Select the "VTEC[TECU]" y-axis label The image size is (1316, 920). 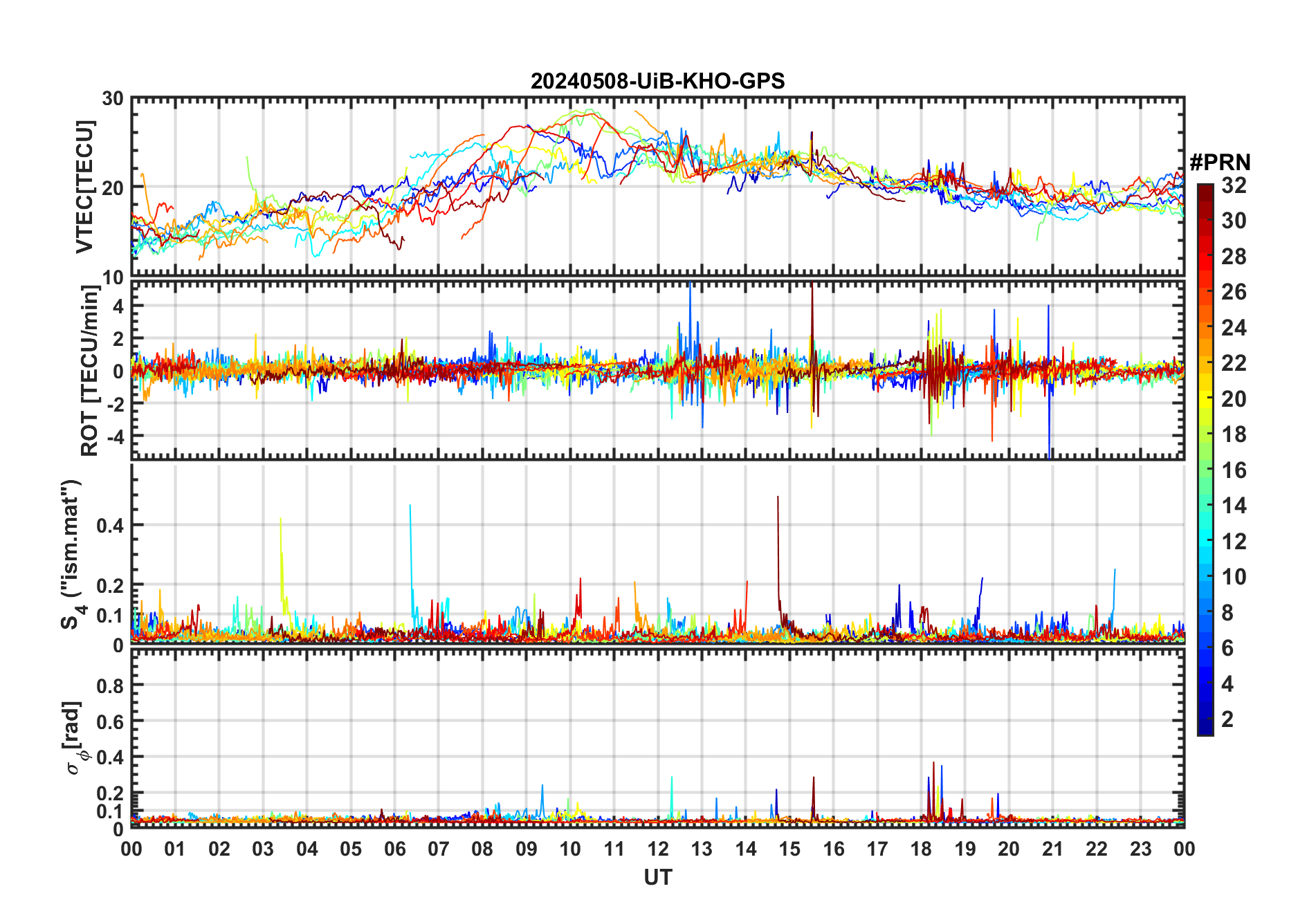click(84, 187)
